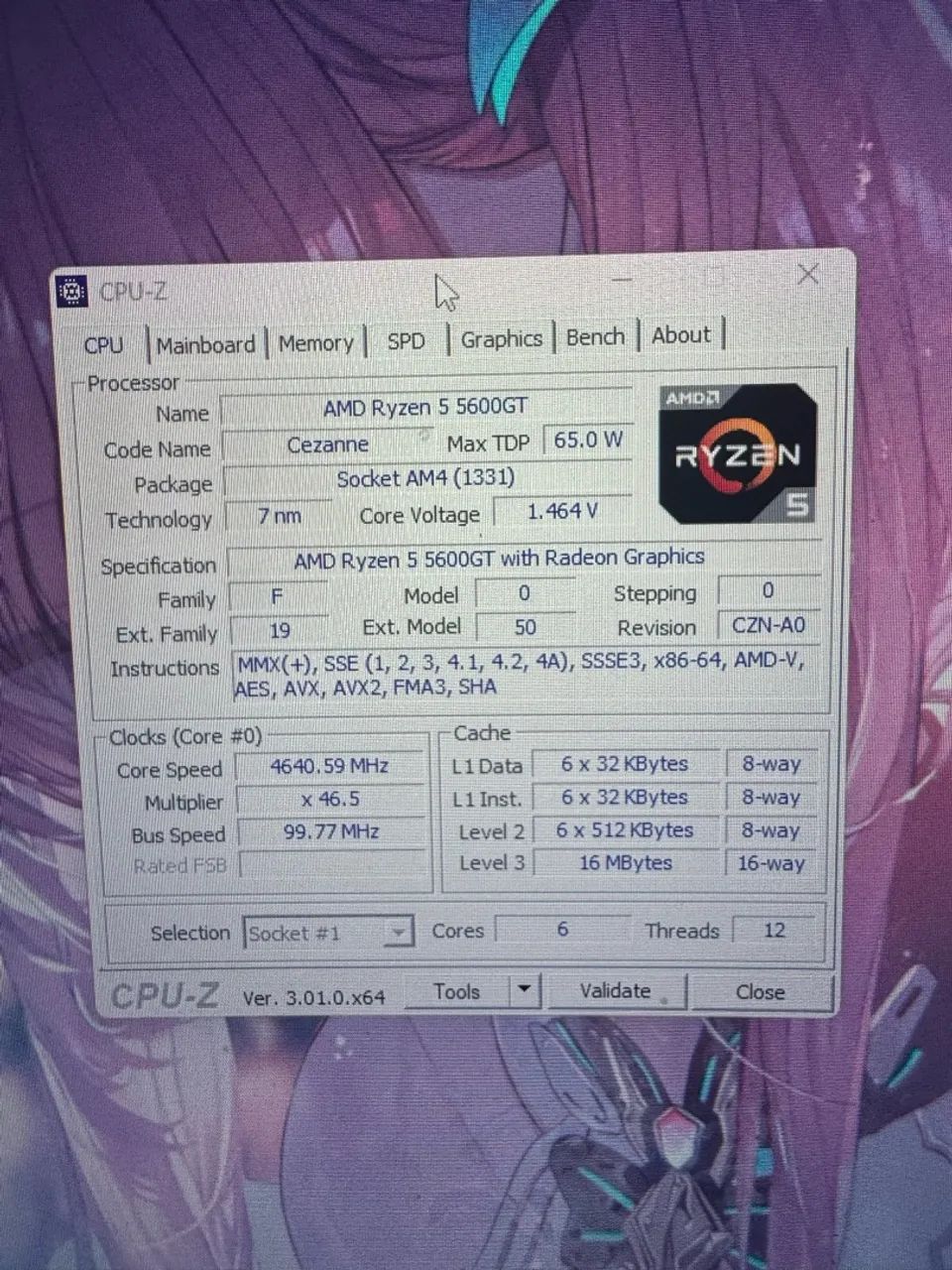Click the Code Name value Cezanne

[x=327, y=444]
